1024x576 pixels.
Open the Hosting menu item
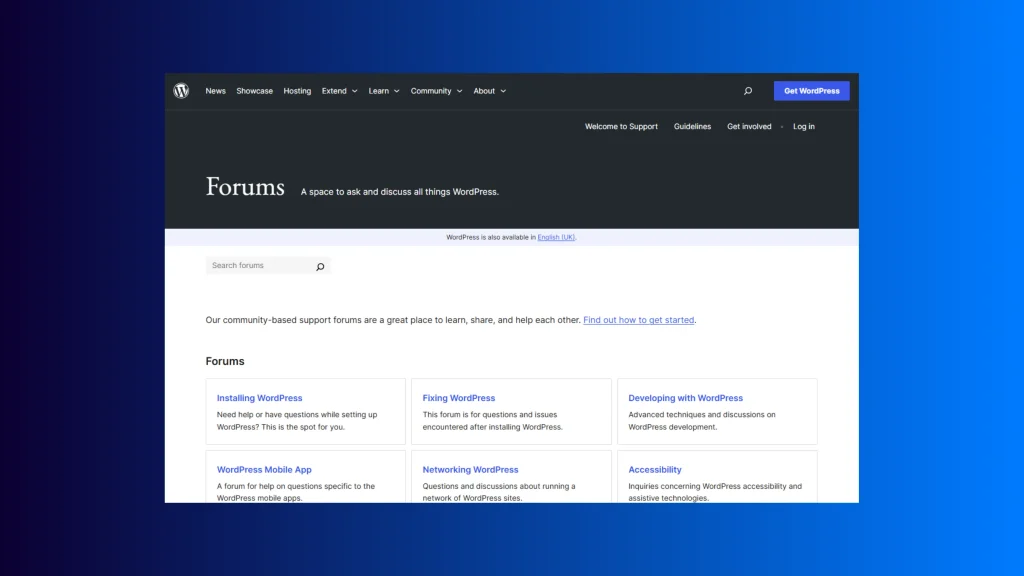[x=297, y=91]
